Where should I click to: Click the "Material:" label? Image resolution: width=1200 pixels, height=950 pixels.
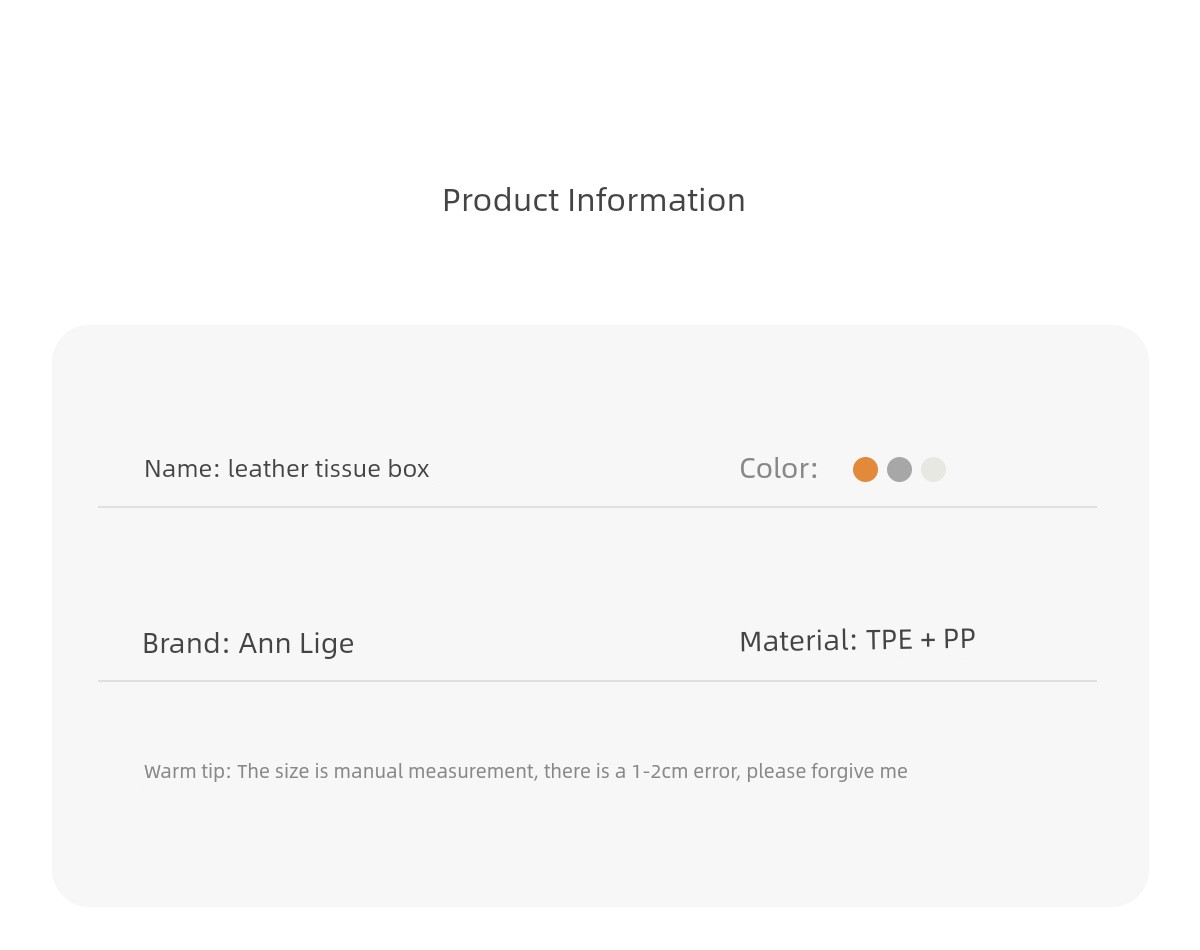point(798,641)
